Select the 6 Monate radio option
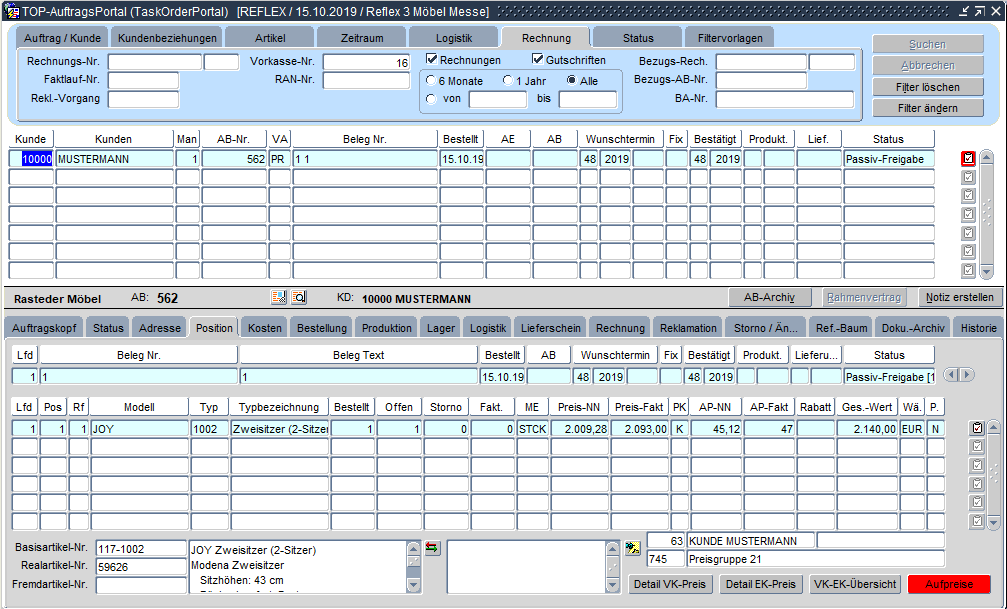This screenshot has height=609, width=1007. [431, 80]
